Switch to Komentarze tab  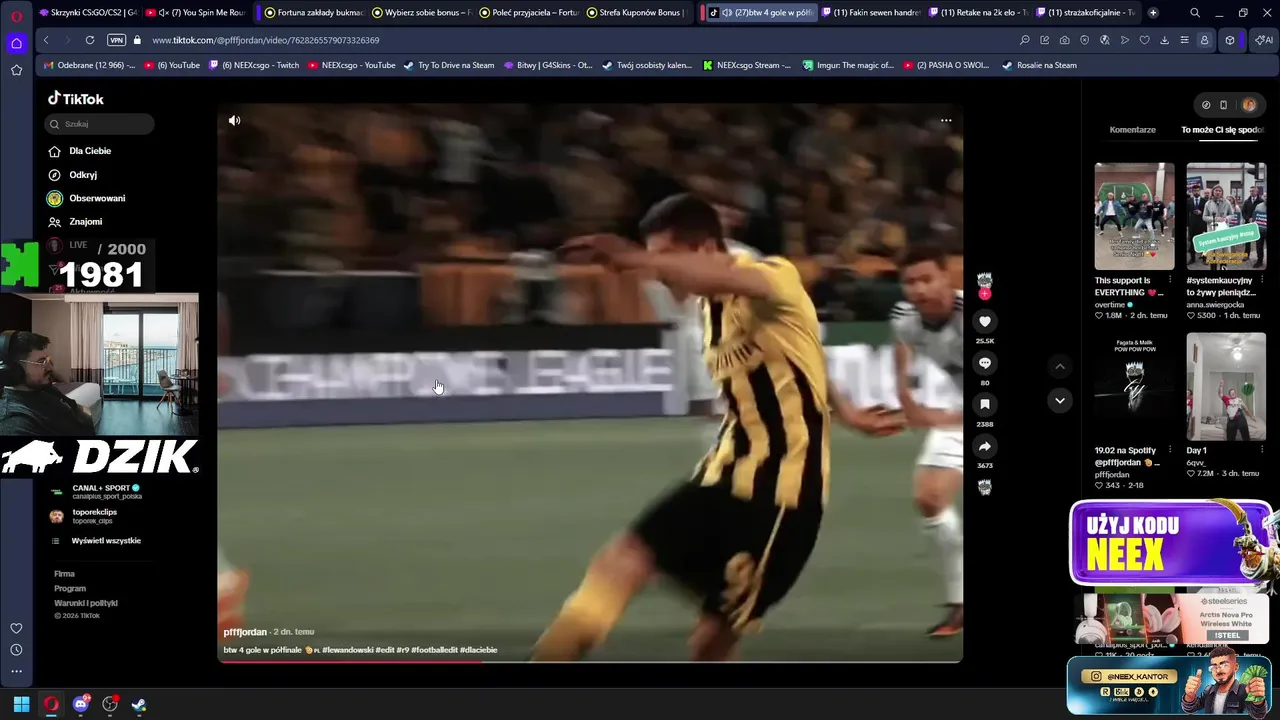[1132, 130]
